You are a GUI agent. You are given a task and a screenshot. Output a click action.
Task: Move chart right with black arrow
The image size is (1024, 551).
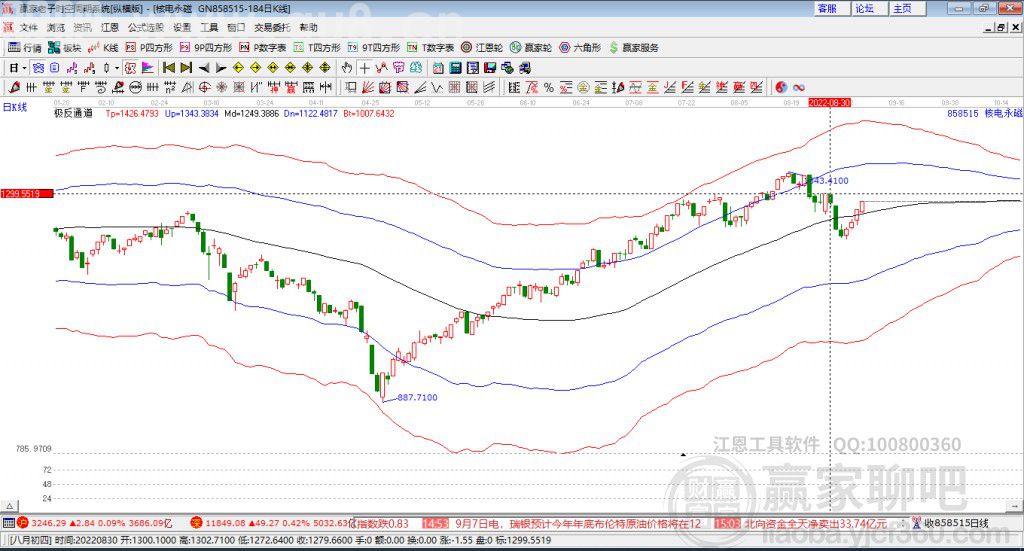tap(221, 68)
